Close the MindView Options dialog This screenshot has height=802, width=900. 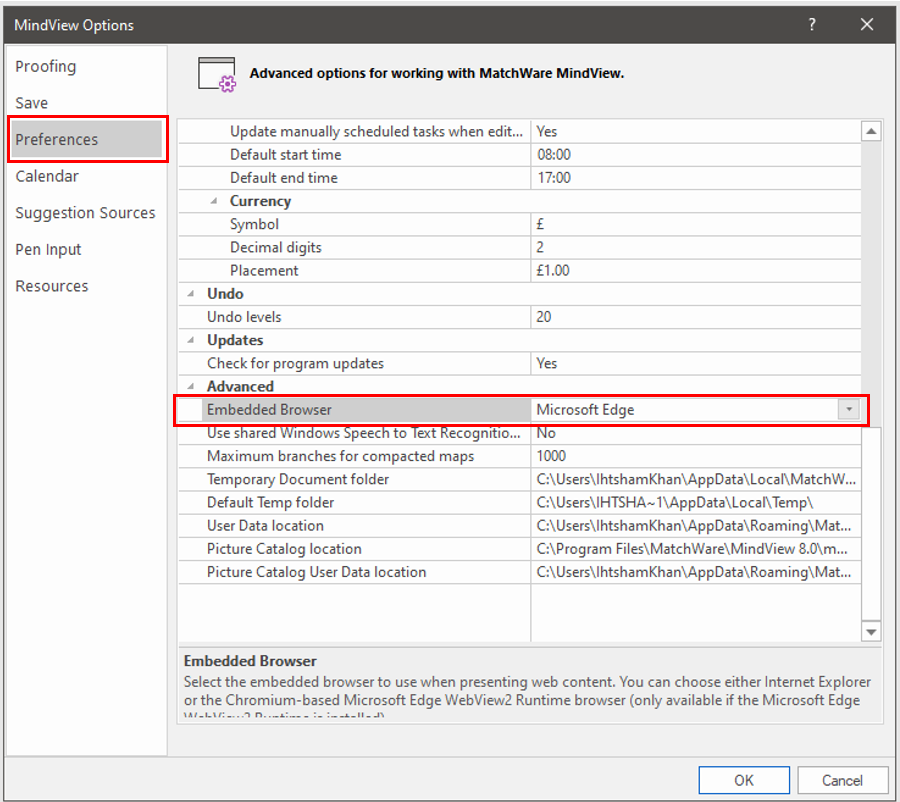867,25
